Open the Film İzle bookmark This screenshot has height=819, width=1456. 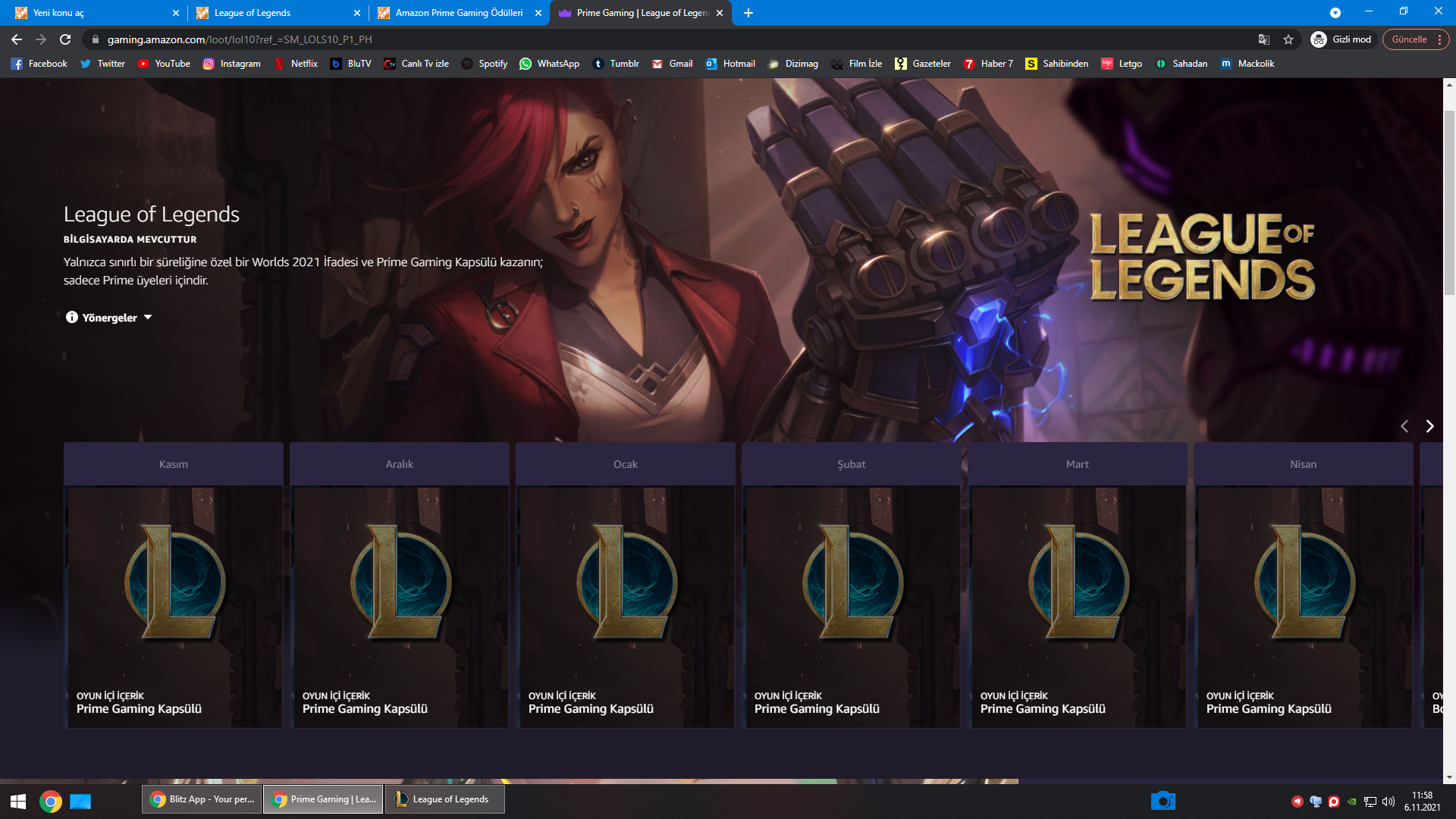857,64
